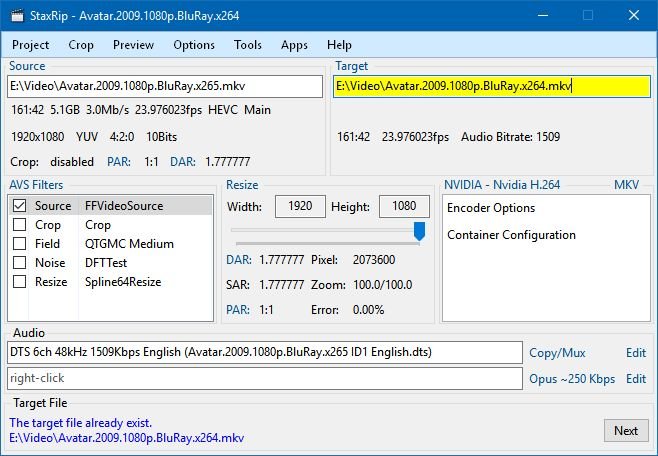Click the StaxRip clapperboard app icon

[x=17, y=16]
